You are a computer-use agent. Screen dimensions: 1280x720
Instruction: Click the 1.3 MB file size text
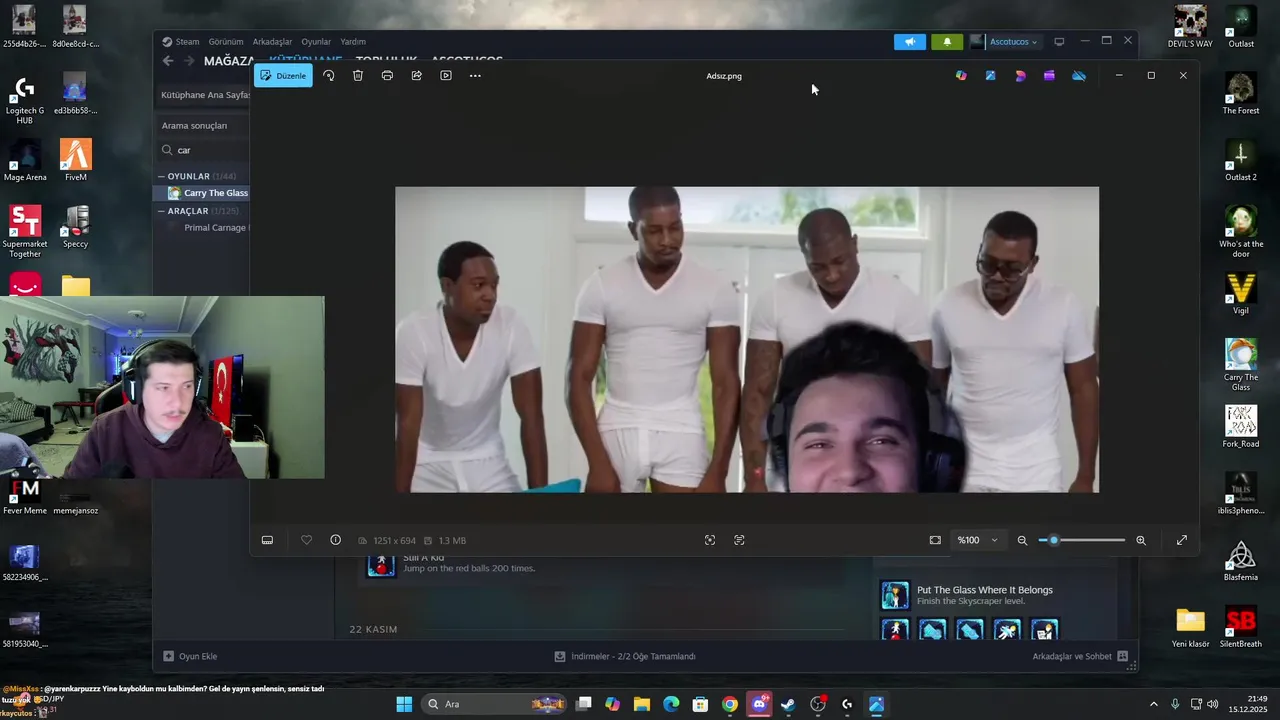[452, 541]
